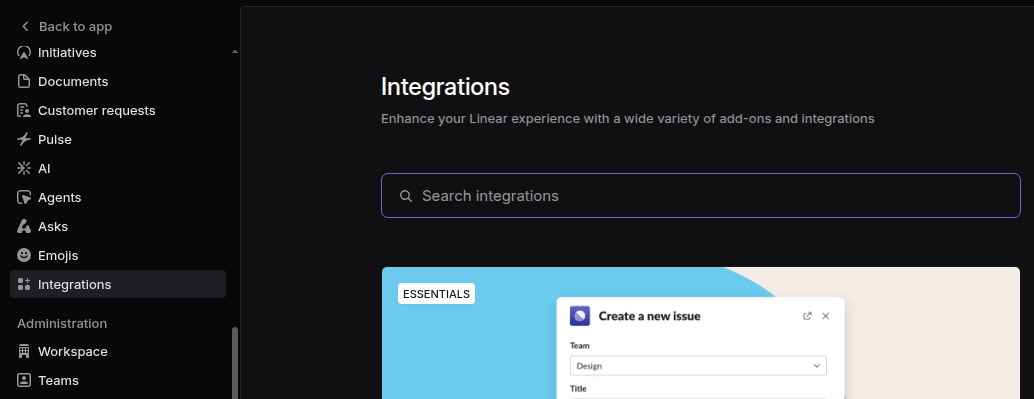
Task: Click the sidebar scrollbar thumb
Action: (235, 363)
